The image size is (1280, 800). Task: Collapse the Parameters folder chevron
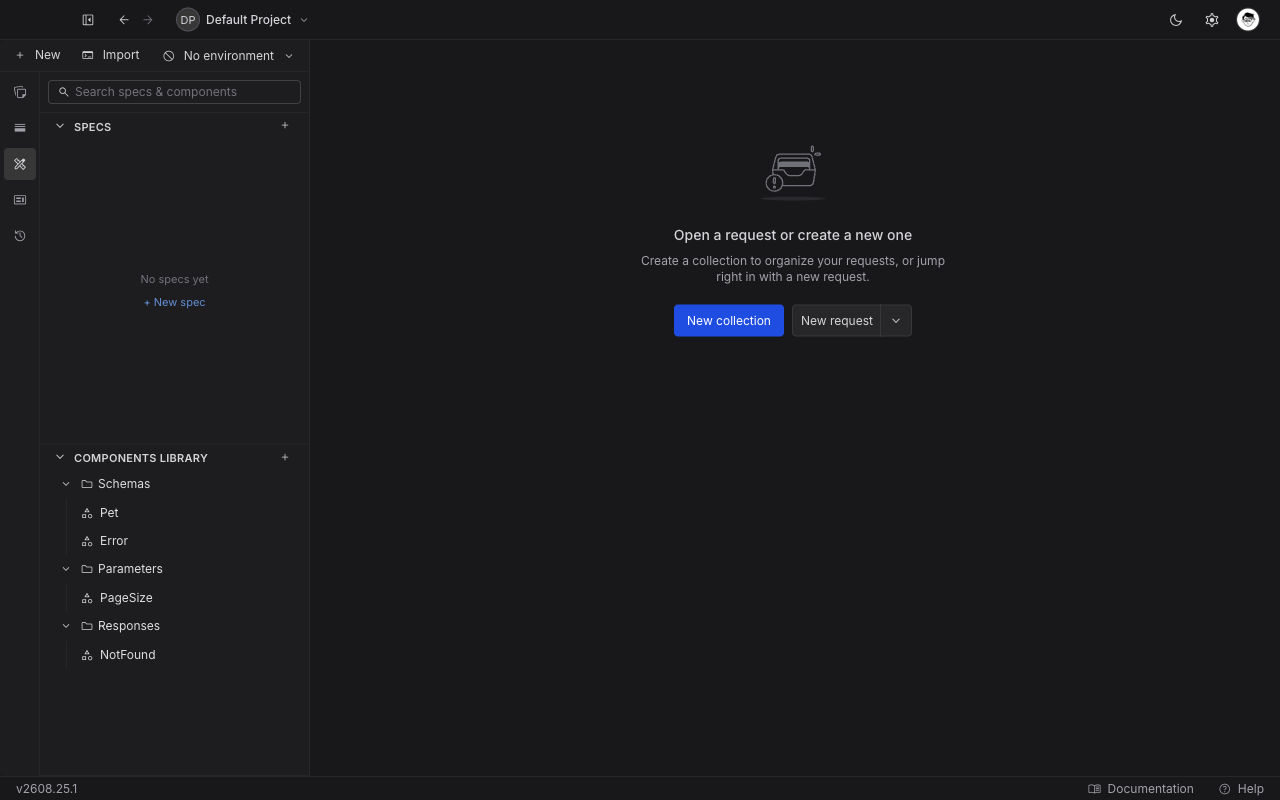pos(66,569)
